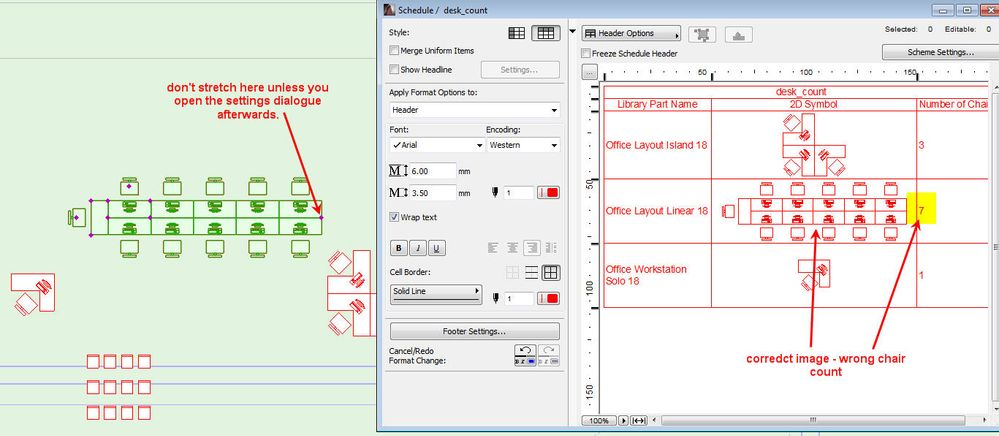The image size is (999, 436).
Task: Enable the Freeze Schedule Header checkbox
Action: tap(586, 54)
